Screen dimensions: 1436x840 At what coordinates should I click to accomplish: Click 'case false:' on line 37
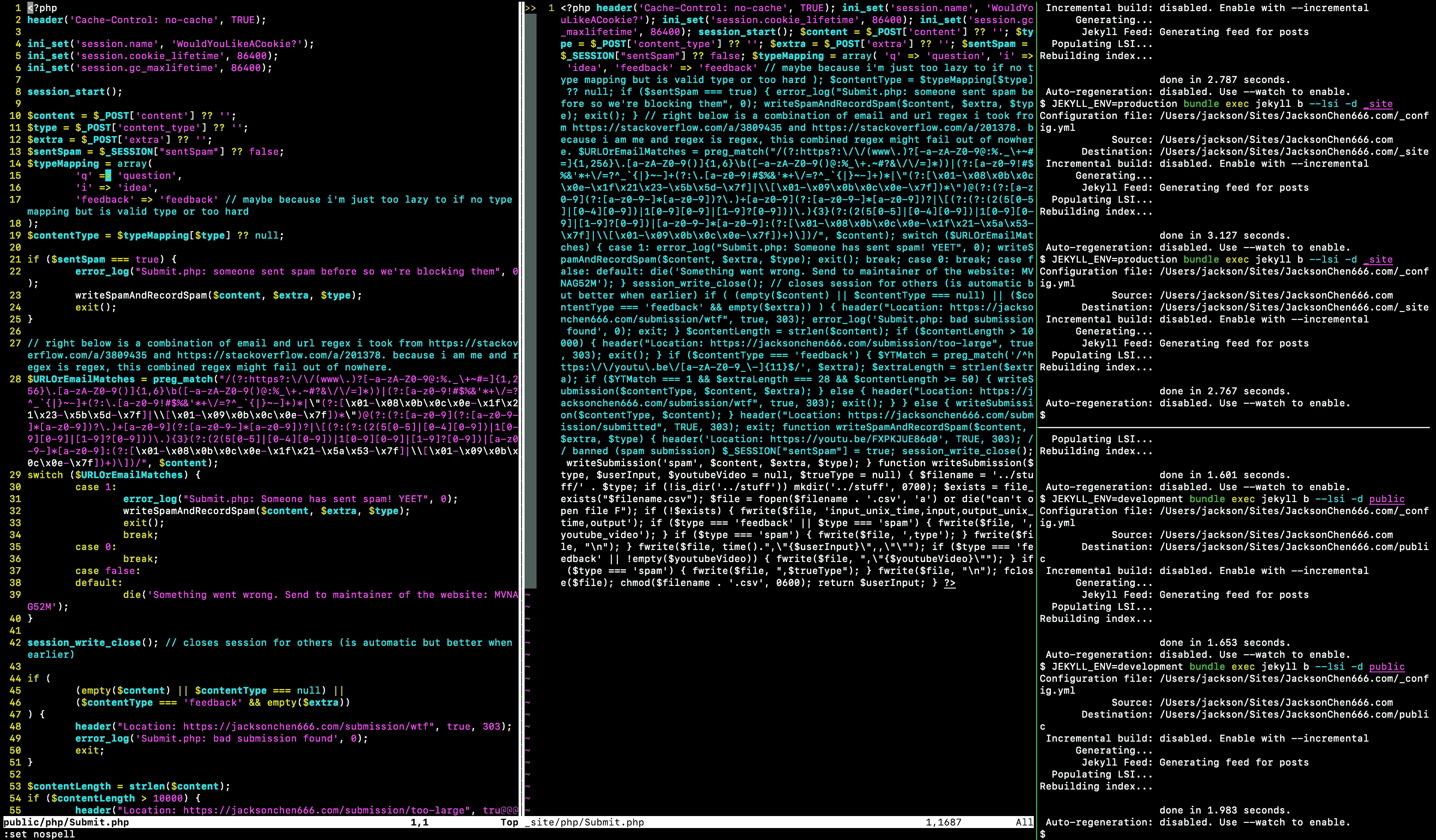(x=108, y=571)
